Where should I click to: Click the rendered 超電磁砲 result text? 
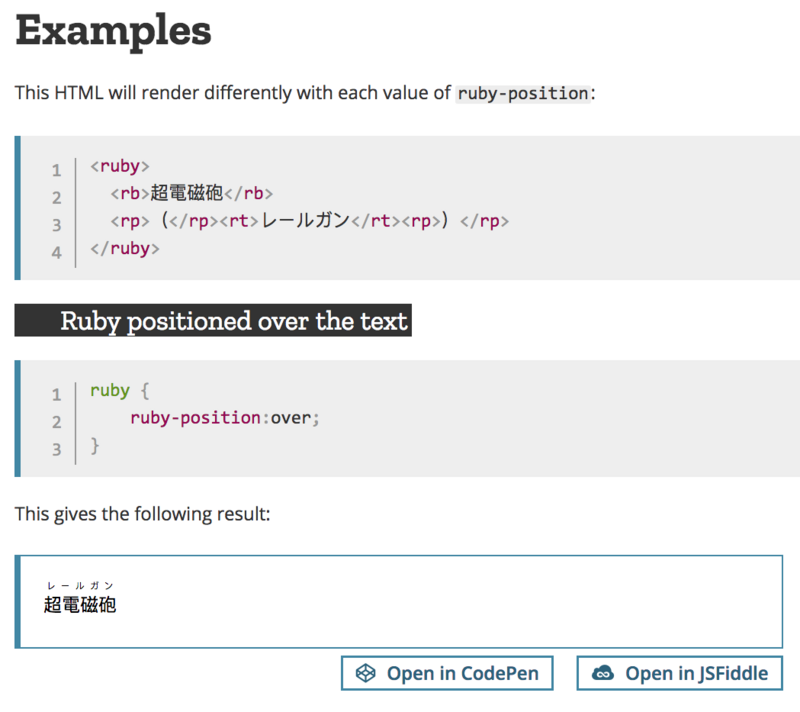[80, 605]
